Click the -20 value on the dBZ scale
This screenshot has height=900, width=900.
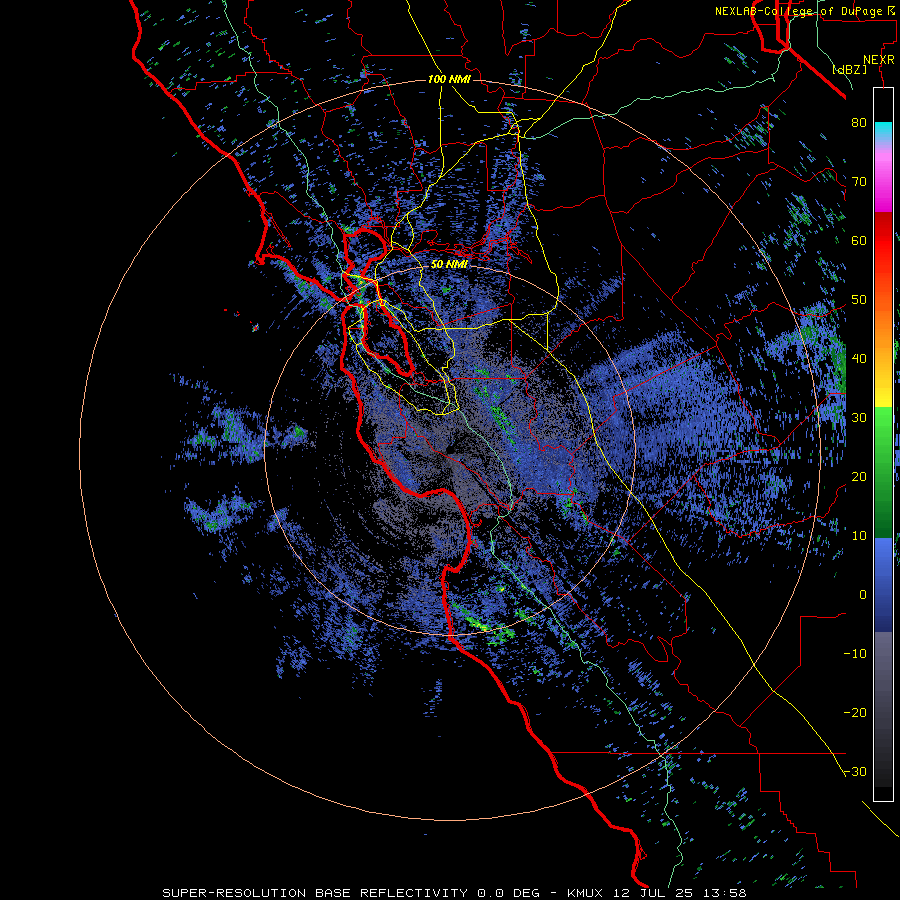pos(855,712)
